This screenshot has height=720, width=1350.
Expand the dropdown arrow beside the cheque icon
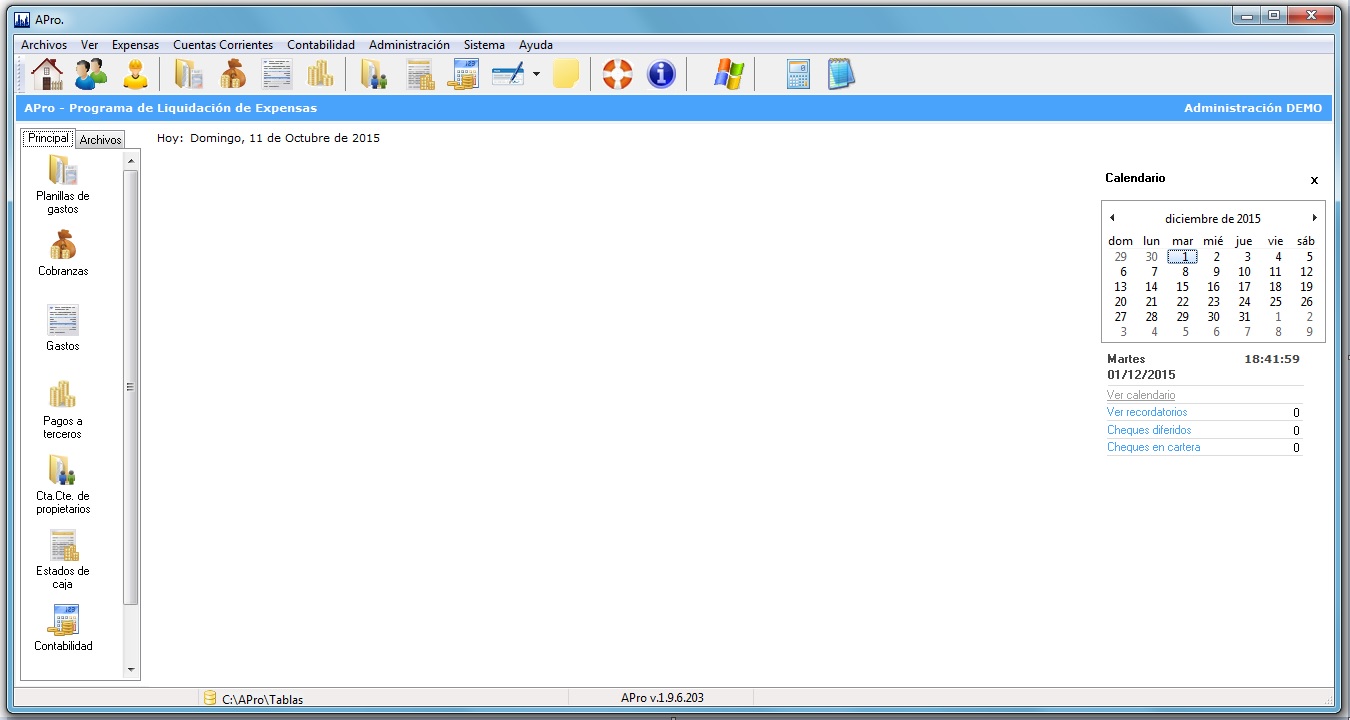(x=537, y=75)
